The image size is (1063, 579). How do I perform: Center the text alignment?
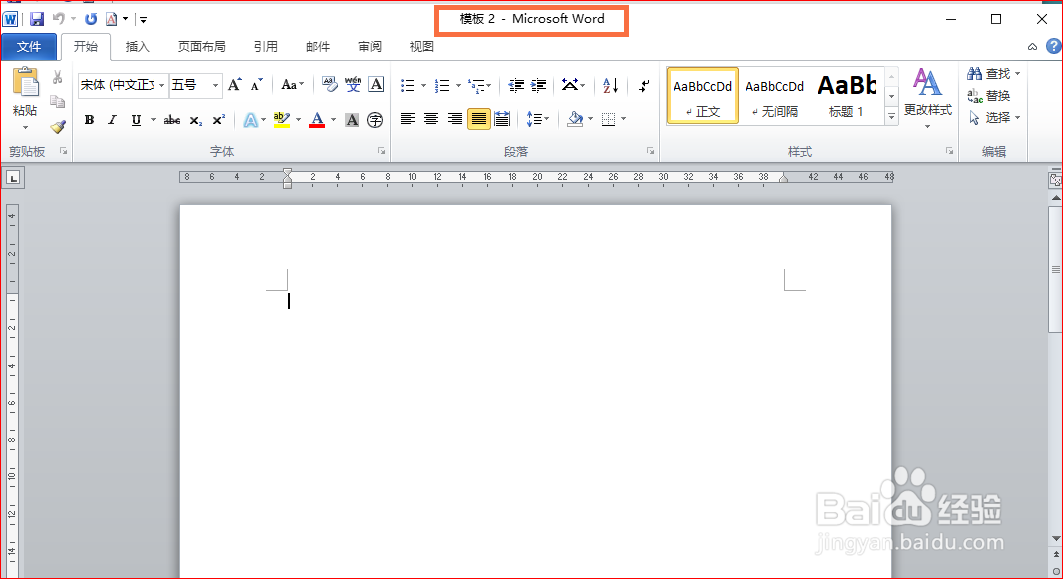coord(430,119)
